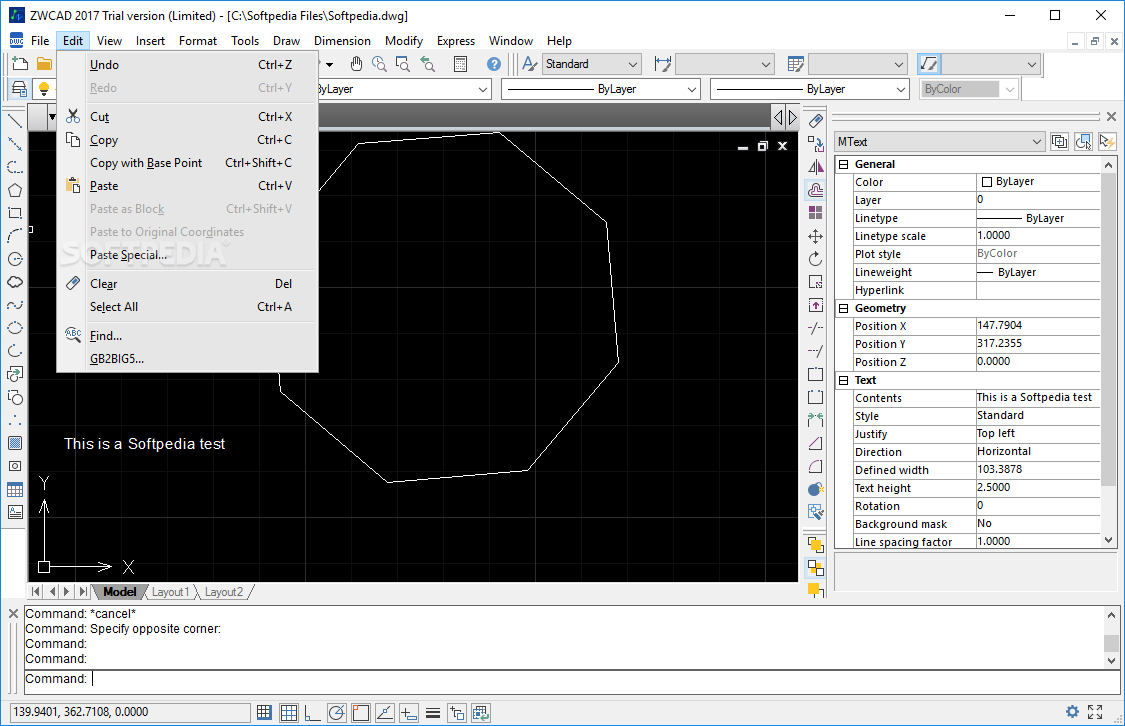Select the Move tool
The width and height of the screenshot is (1125, 726).
[x=815, y=236]
